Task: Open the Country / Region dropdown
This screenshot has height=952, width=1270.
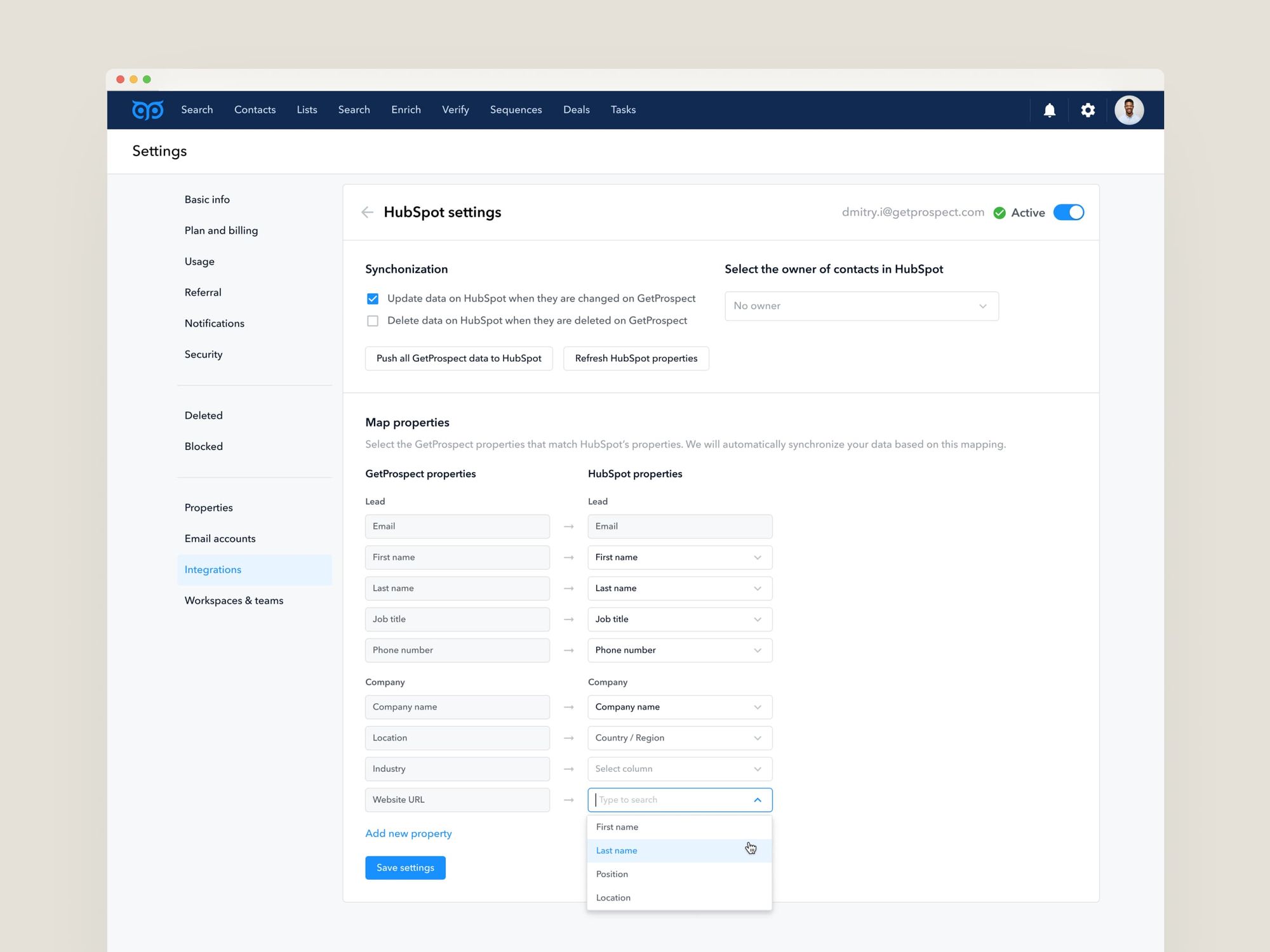Action: (x=679, y=738)
